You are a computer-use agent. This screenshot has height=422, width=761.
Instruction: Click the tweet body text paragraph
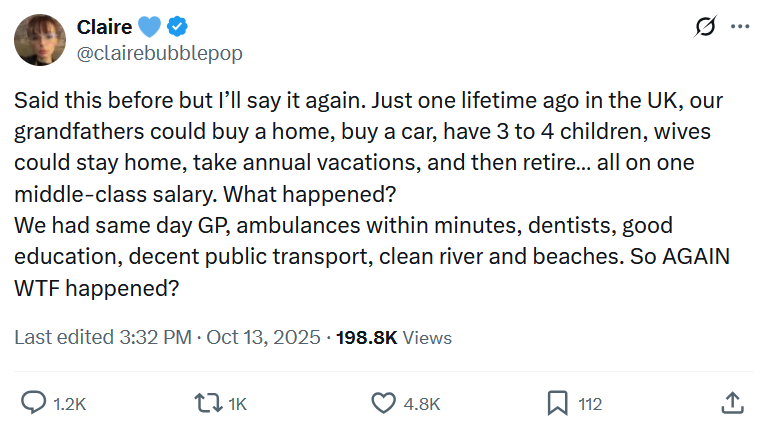tap(370, 190)
